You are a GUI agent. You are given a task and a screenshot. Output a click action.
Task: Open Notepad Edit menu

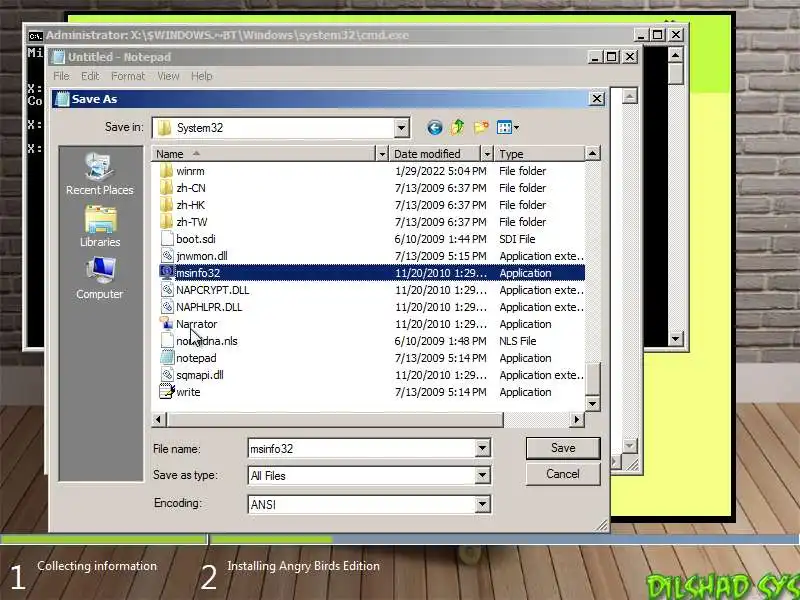pos(90,76)
